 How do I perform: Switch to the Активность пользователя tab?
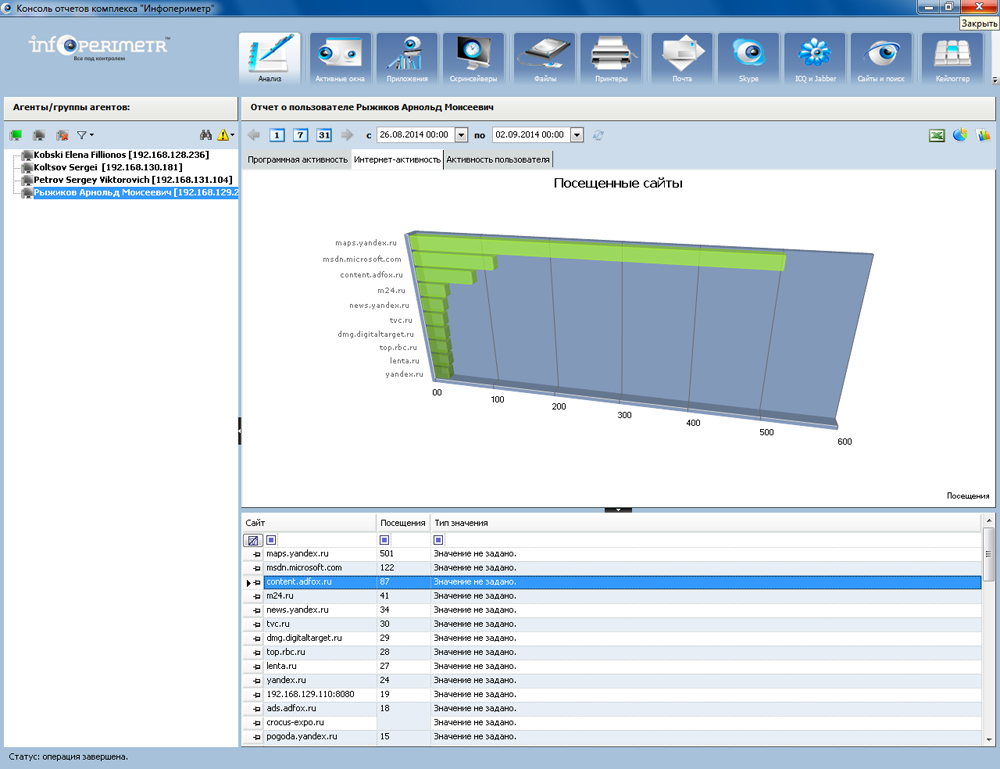(x=498, y=159)
